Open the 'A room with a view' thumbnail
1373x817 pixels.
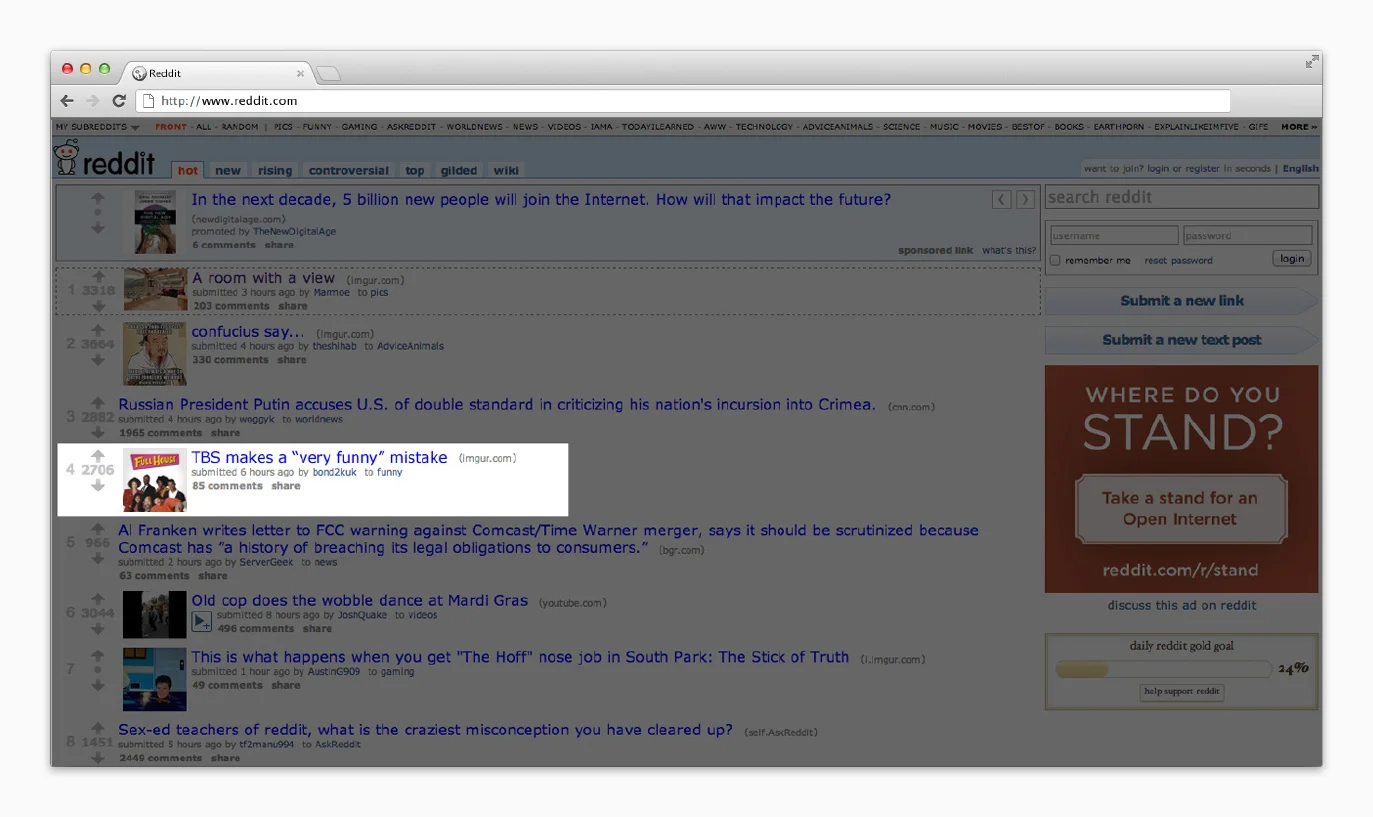[x=155, y=289]
